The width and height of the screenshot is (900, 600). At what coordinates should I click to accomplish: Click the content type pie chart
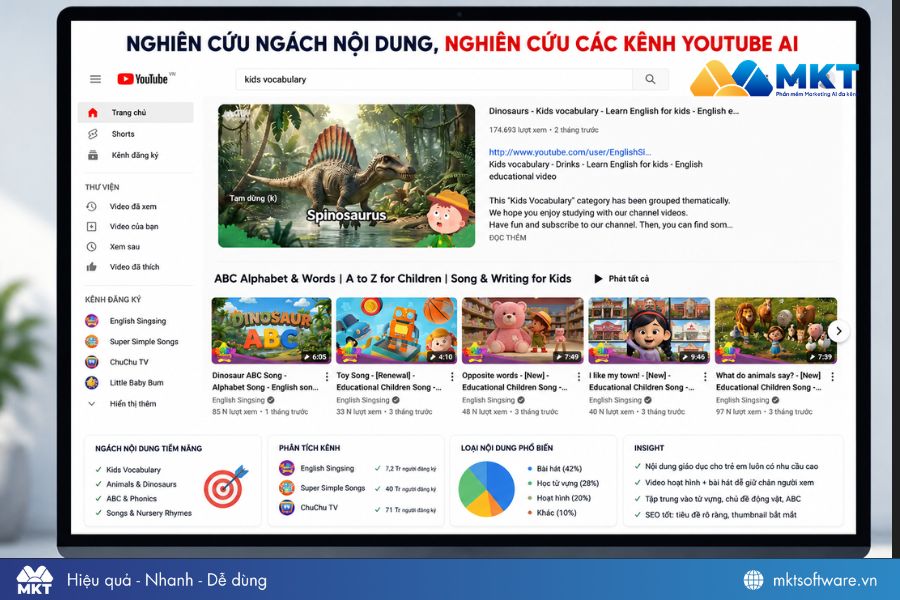(x=487, y=489)
